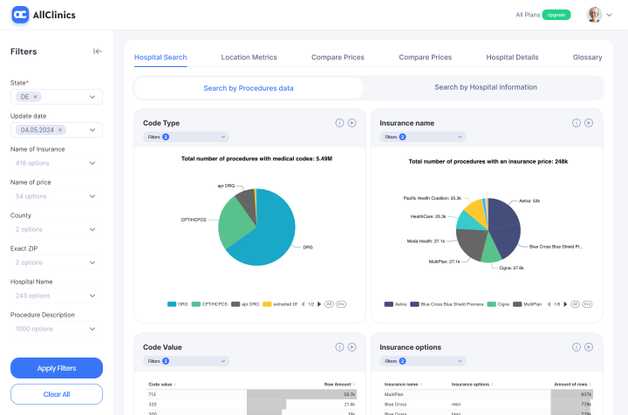Collapse the Filters sidebar panel

(x=97, y=52)
